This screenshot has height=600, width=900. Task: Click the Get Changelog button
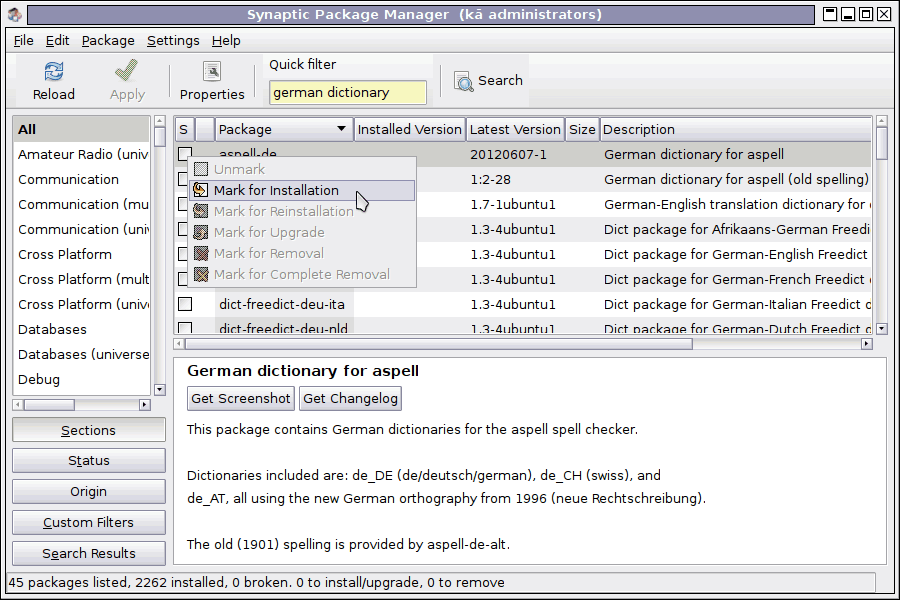[x=350, y=398]
